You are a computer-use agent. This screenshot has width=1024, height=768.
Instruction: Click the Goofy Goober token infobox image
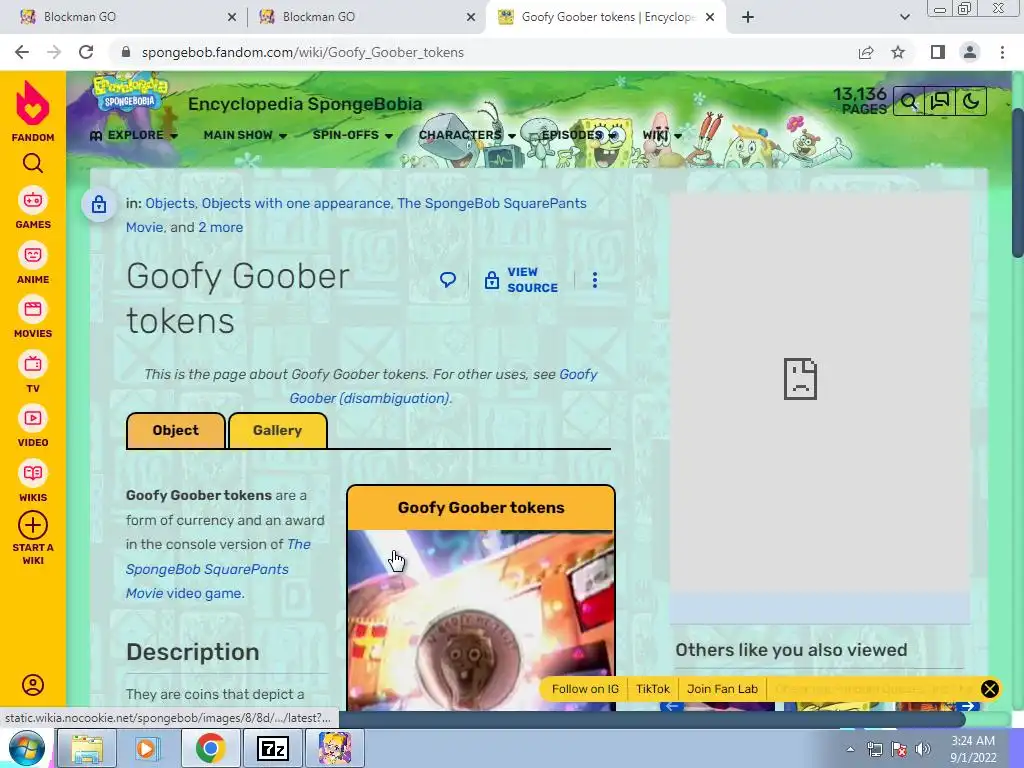(481, 620)
